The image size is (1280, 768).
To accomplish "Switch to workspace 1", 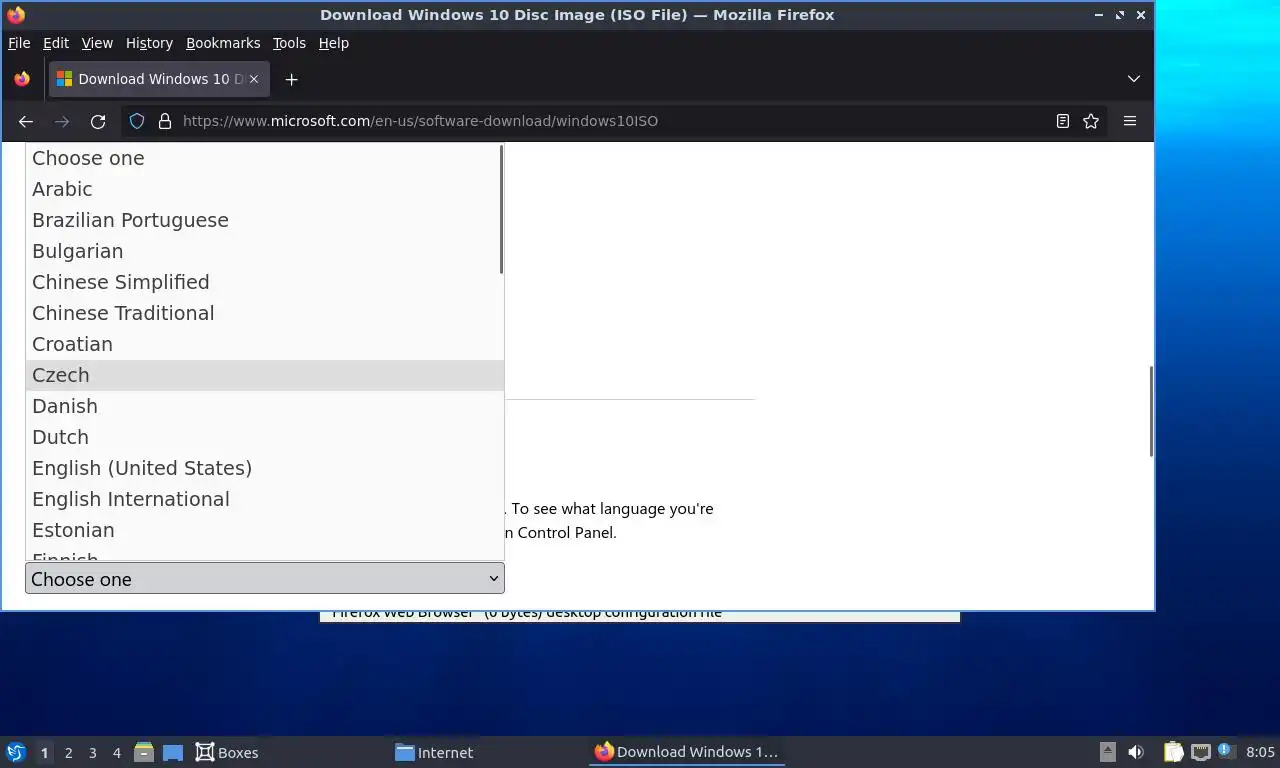I will pyautogui.click(x=44, y=753).
